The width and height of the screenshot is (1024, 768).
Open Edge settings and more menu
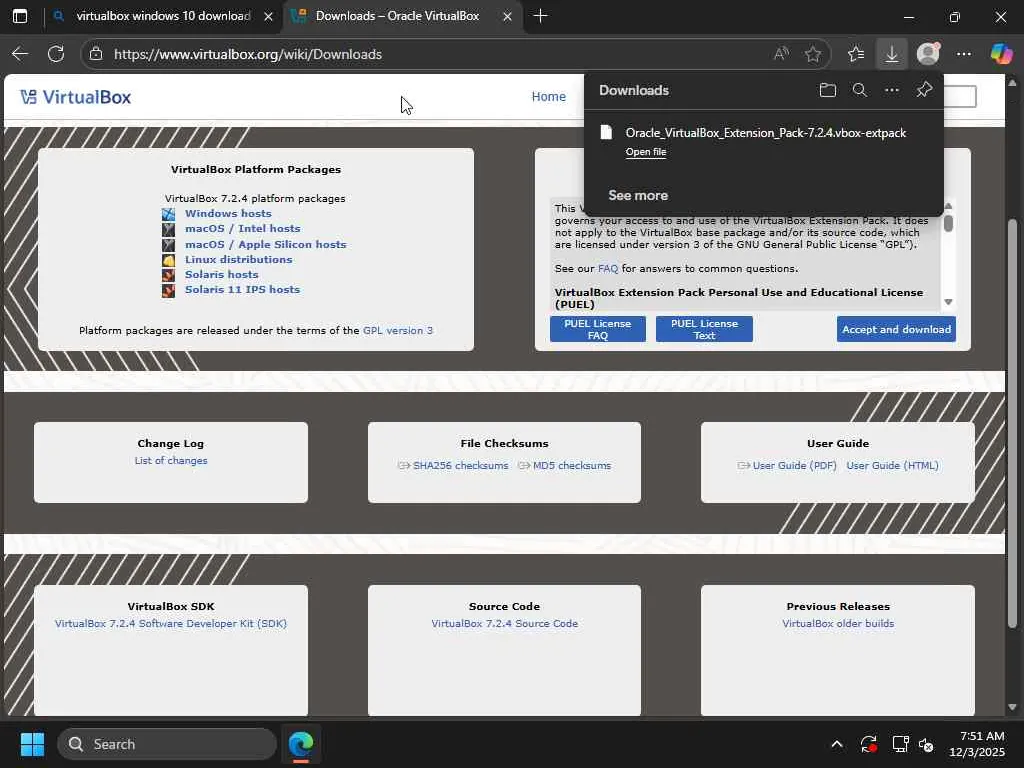pyautogui.click(x=964, y=54)
